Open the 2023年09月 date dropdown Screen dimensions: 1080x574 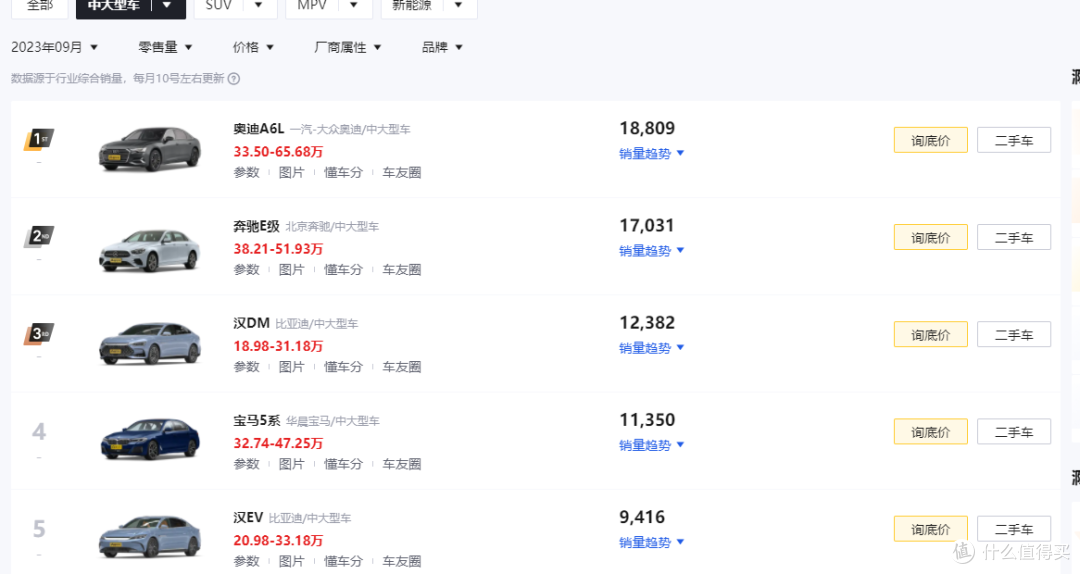(x=54, y=47)
